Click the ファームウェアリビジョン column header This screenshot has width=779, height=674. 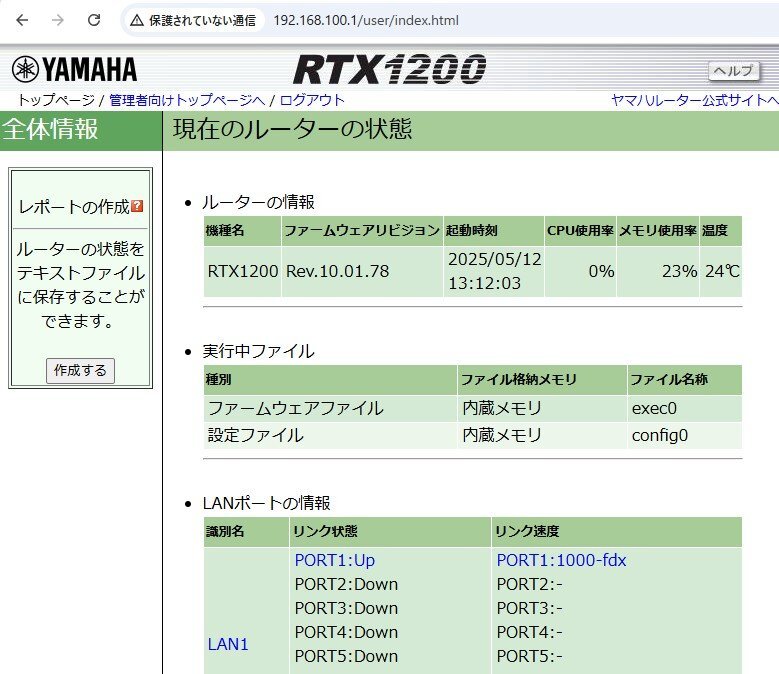click(362, 230)
